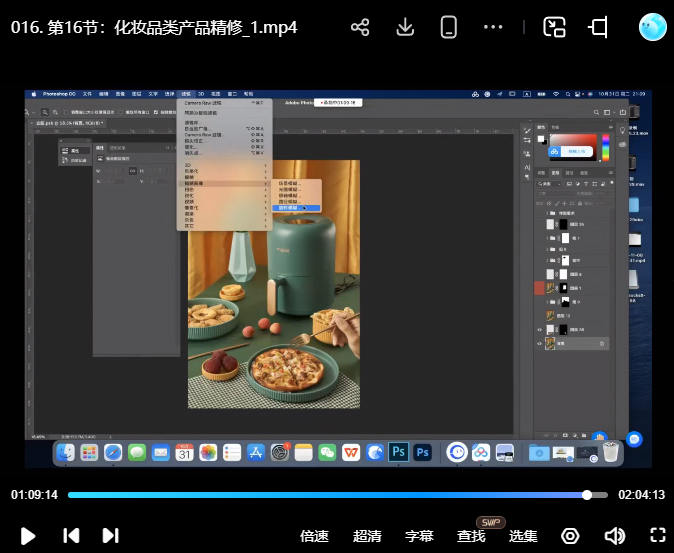
Task: Click the rectangular frame icon beside the avatar
Action: (599, 27)
